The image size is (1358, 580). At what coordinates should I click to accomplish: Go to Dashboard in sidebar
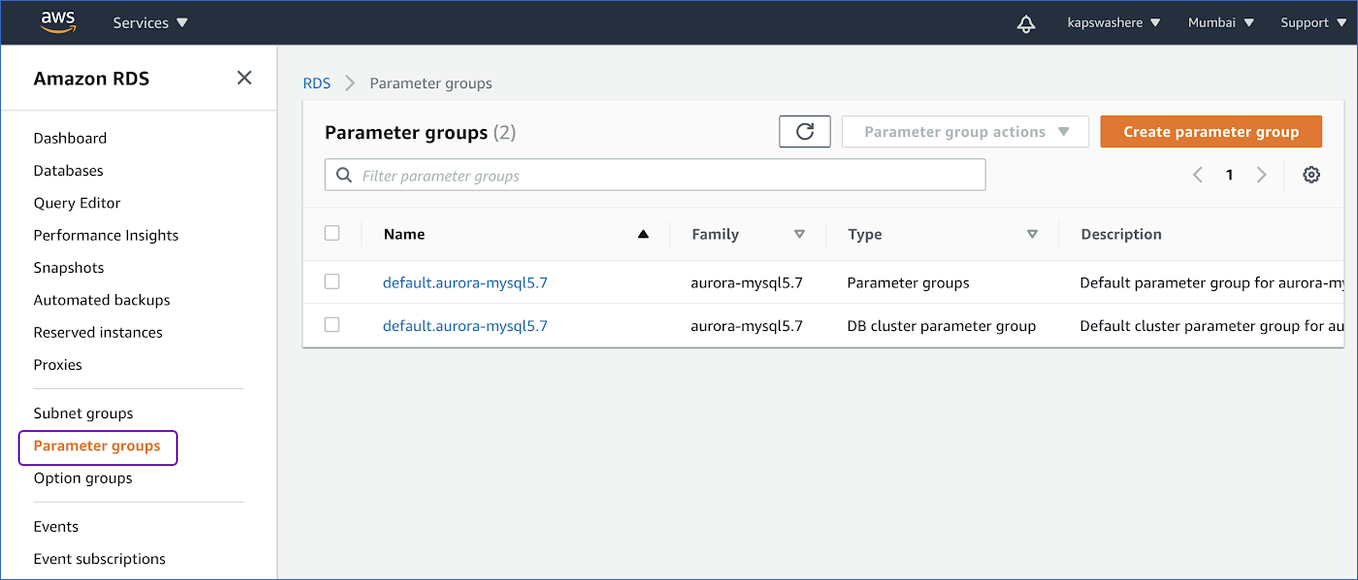pos(70,138)
